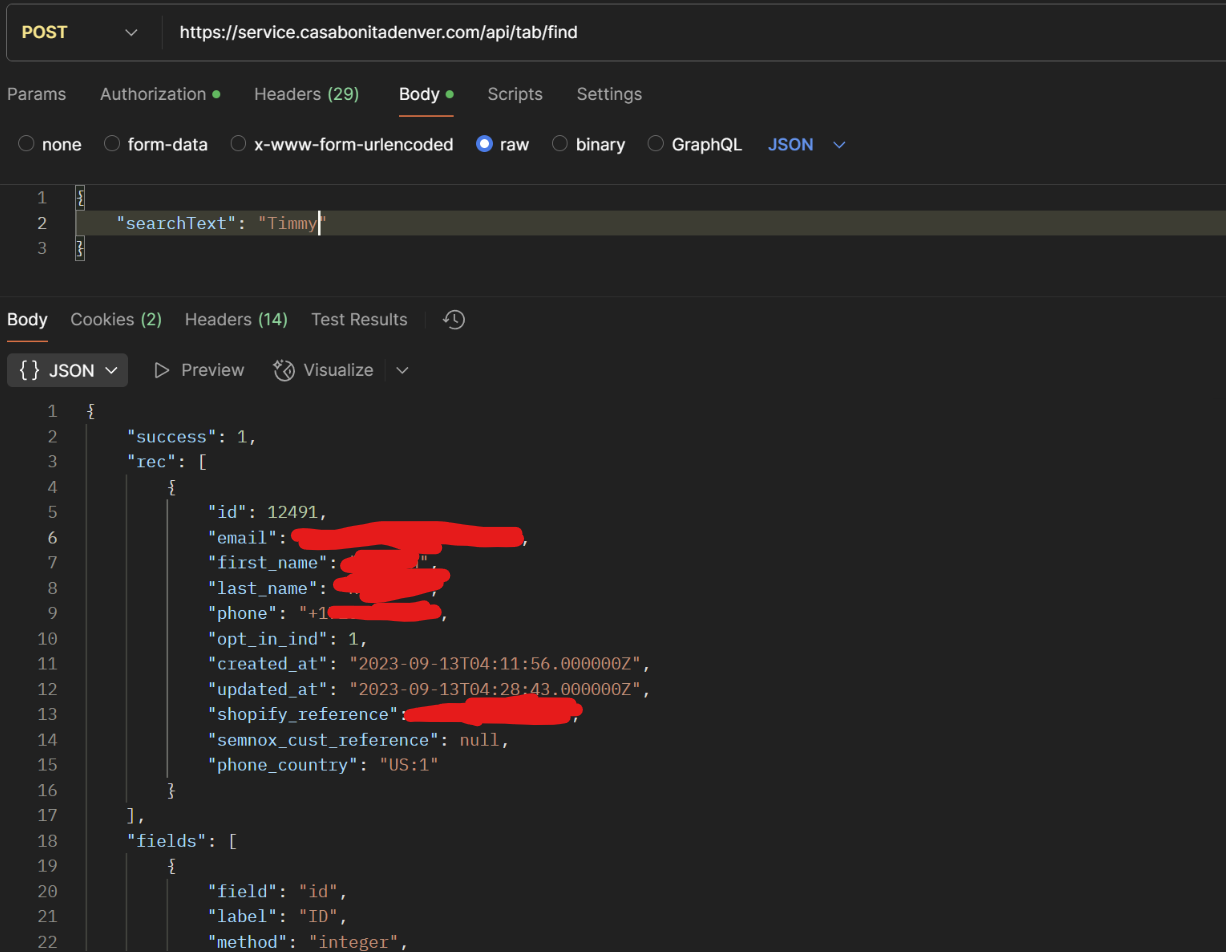Screen dimensions: 1226x952
Task: Click the semnox_cust_reference null value
Action: click(x=479, y=740)
